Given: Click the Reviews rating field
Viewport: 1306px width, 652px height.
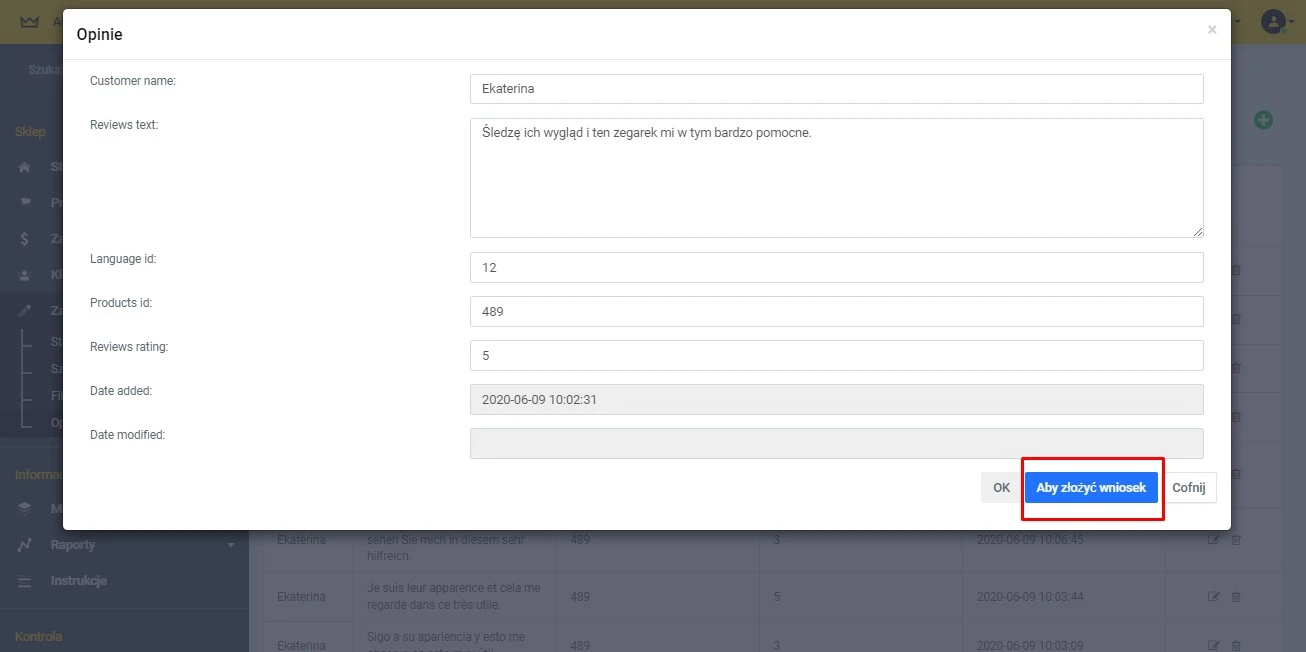Looking at the screenshot, I should pos(836,355).
